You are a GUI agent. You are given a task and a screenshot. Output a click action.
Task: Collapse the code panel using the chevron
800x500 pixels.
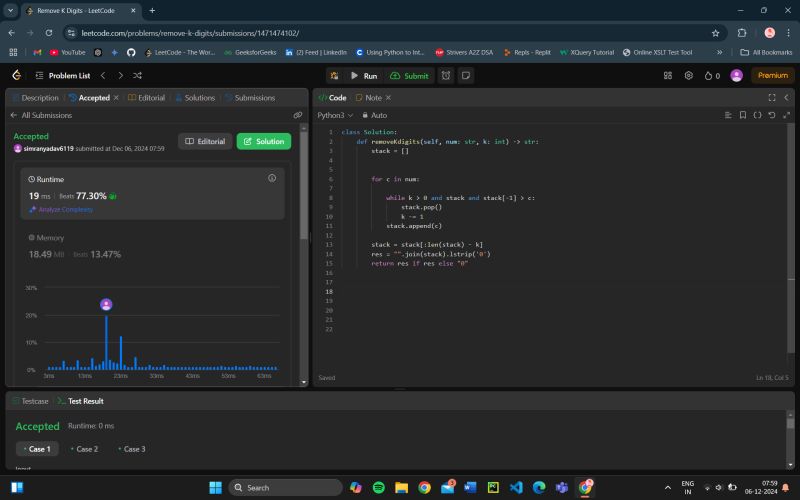[785, 98]
